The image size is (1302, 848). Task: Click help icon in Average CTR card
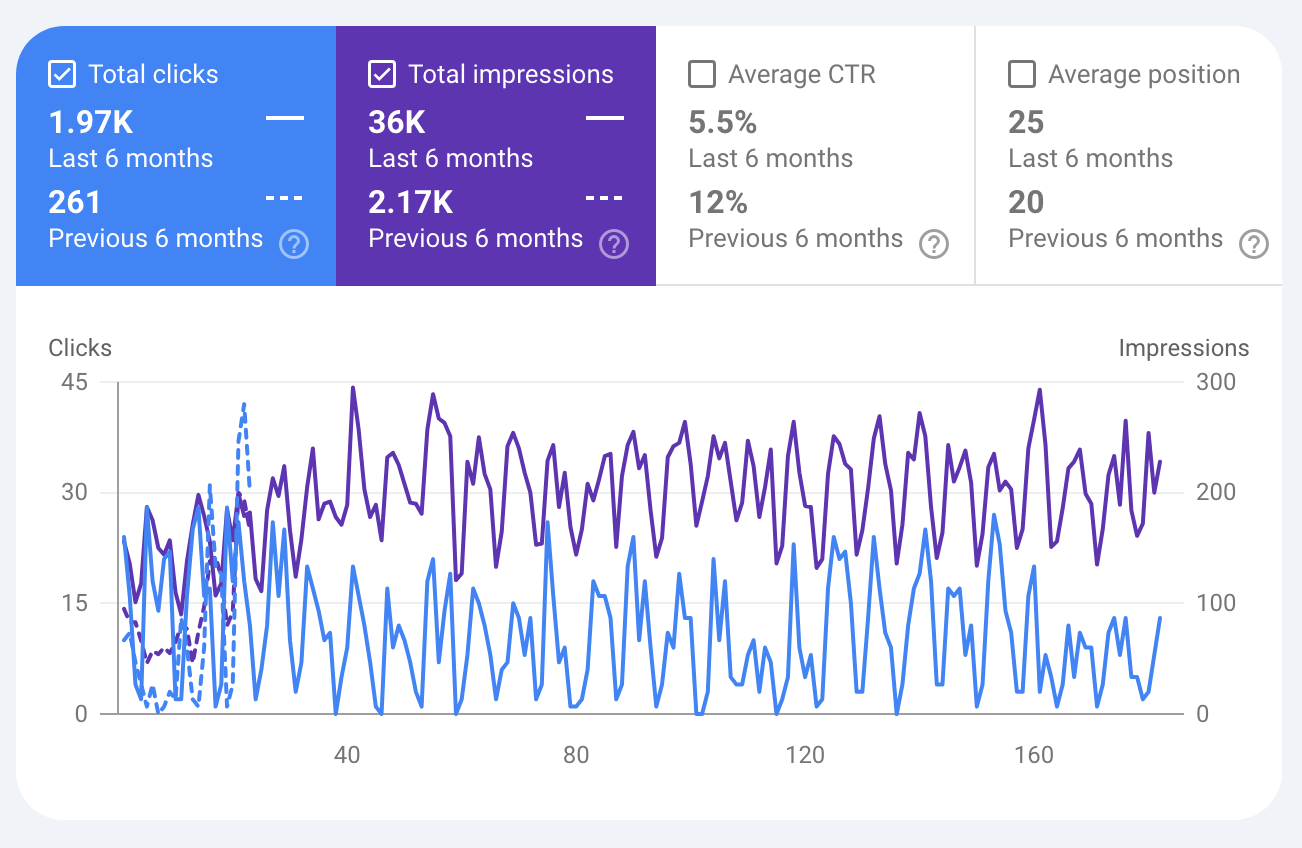[x=933, y=244]
